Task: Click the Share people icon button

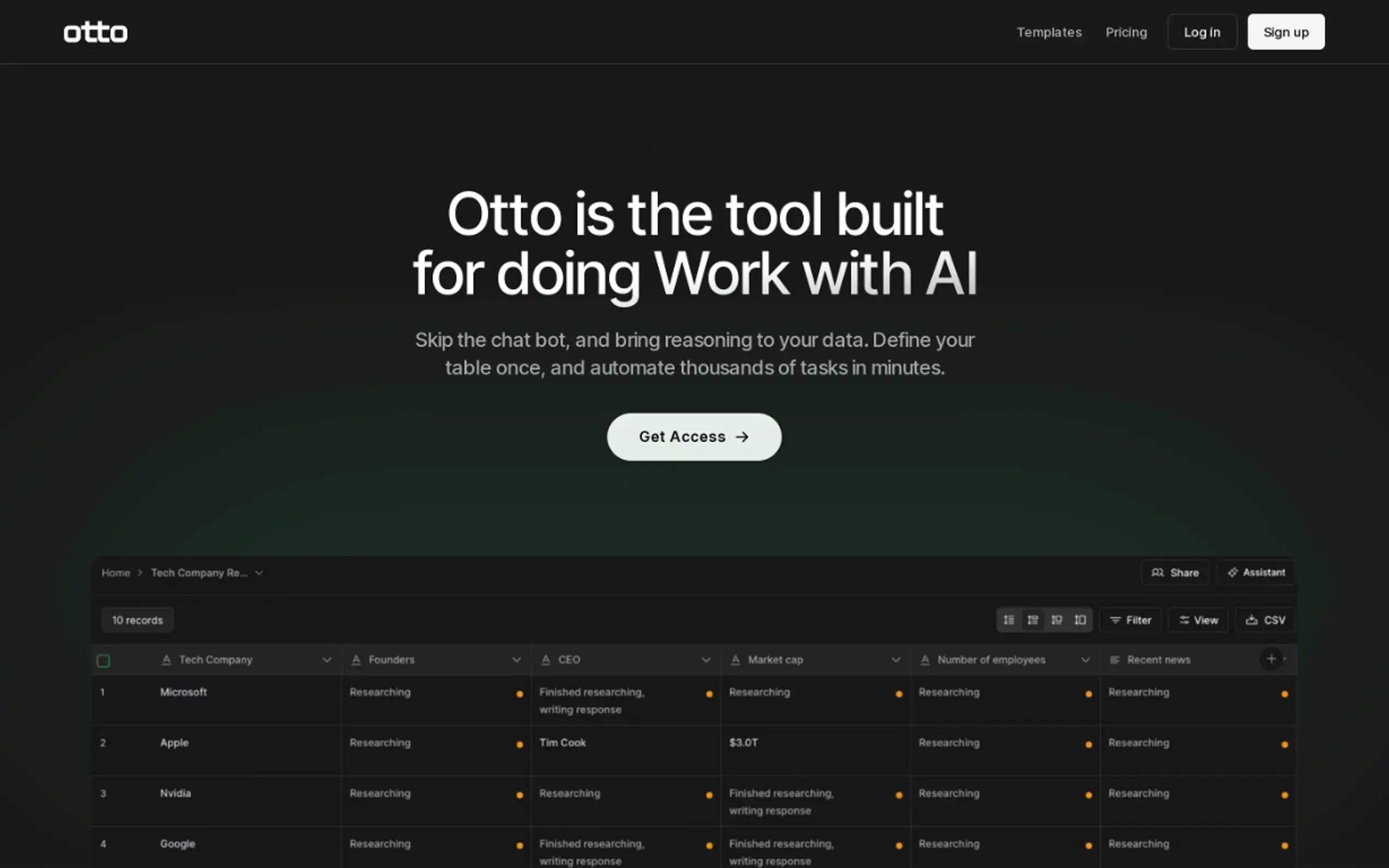Action: point(1174,572)
